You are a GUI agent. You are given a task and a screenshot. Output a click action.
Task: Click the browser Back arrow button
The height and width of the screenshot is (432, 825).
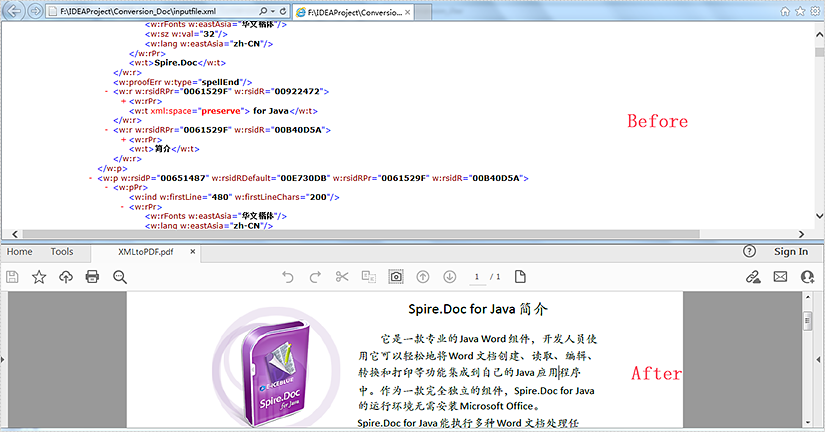[x=13, y=11]
